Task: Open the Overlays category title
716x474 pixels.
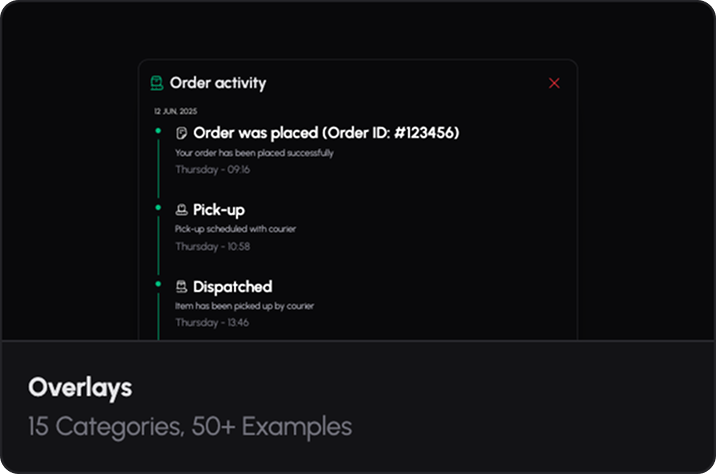Action: click(80, 387)
